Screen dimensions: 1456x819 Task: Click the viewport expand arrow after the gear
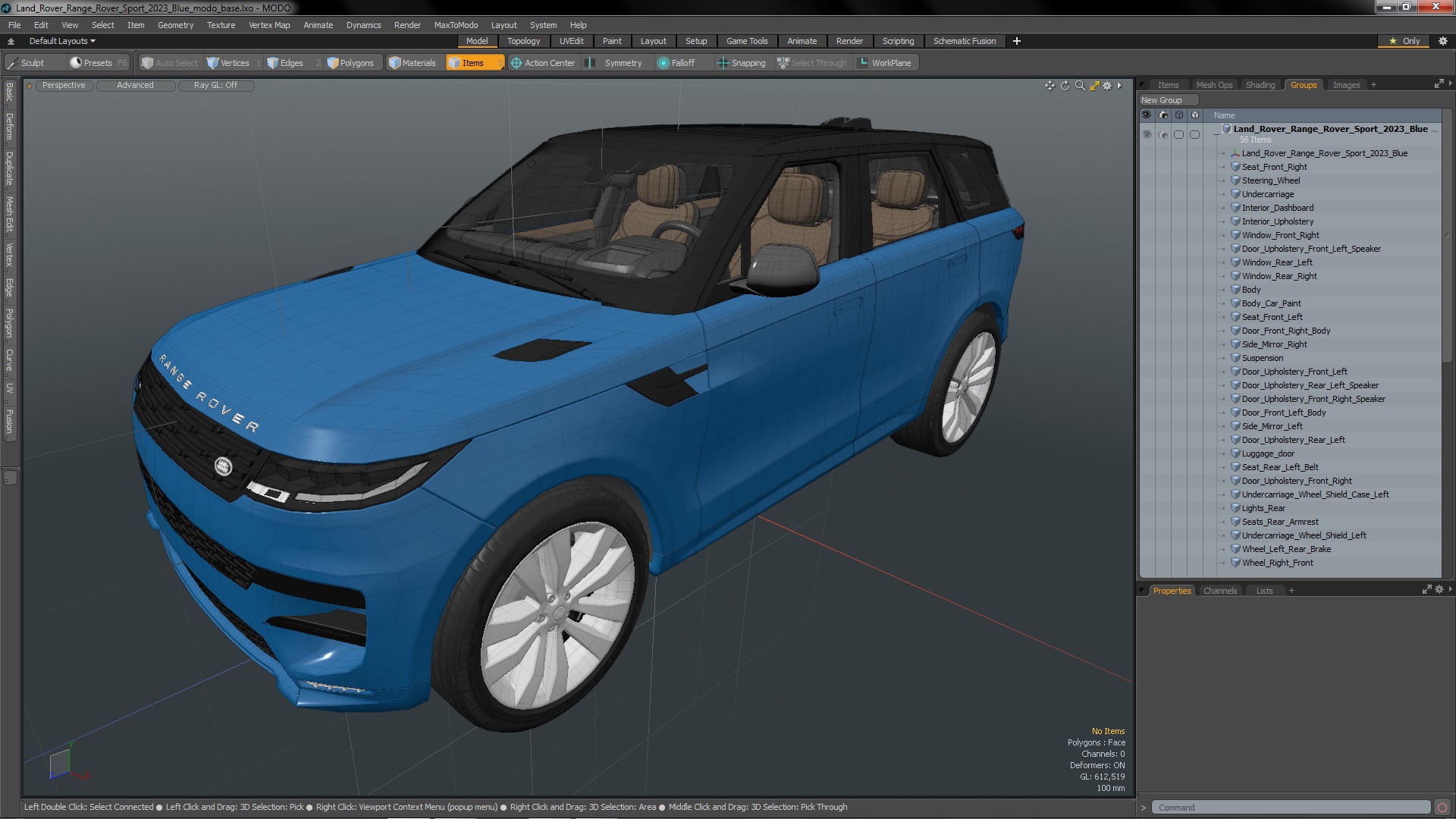1119,86
